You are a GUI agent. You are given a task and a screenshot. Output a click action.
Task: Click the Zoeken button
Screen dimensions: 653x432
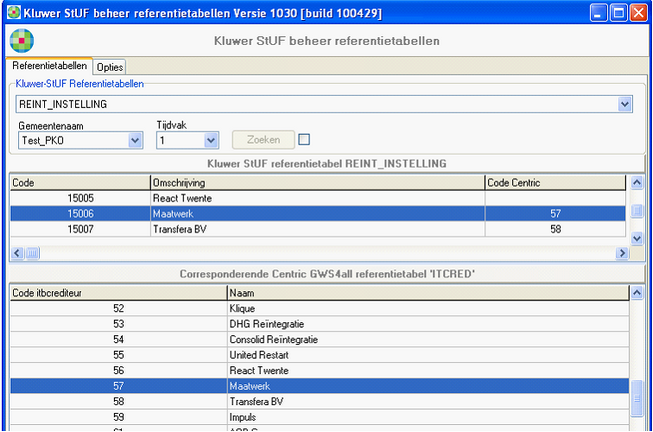click(263, 140)
